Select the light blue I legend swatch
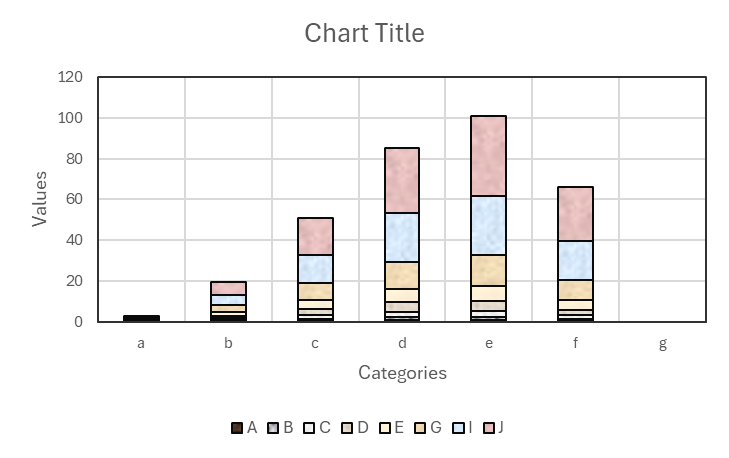729x458 pixels. [x=458, y=428]
